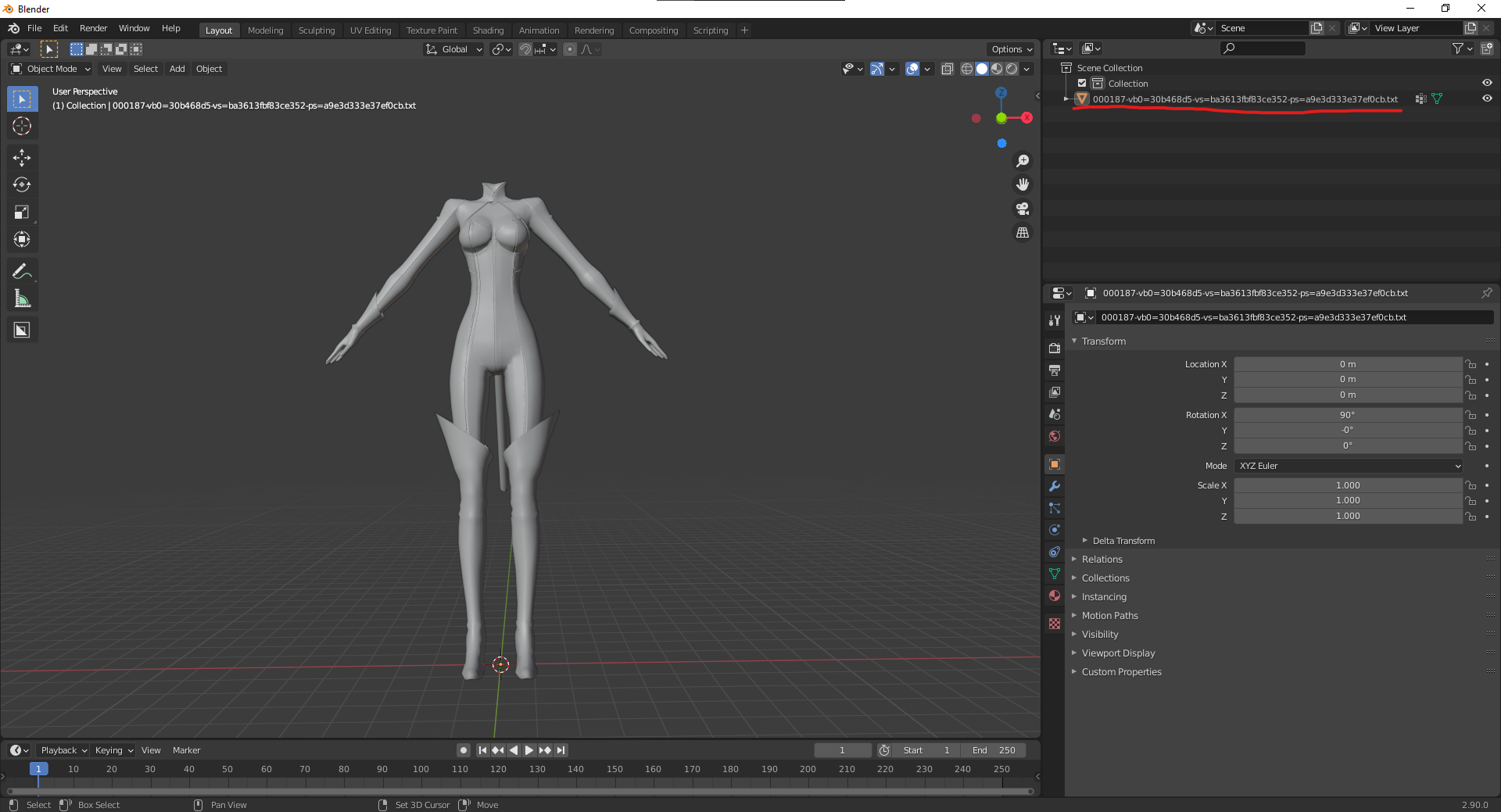Play the animation in timeline
1501x812 pixels.
[529, 750]
